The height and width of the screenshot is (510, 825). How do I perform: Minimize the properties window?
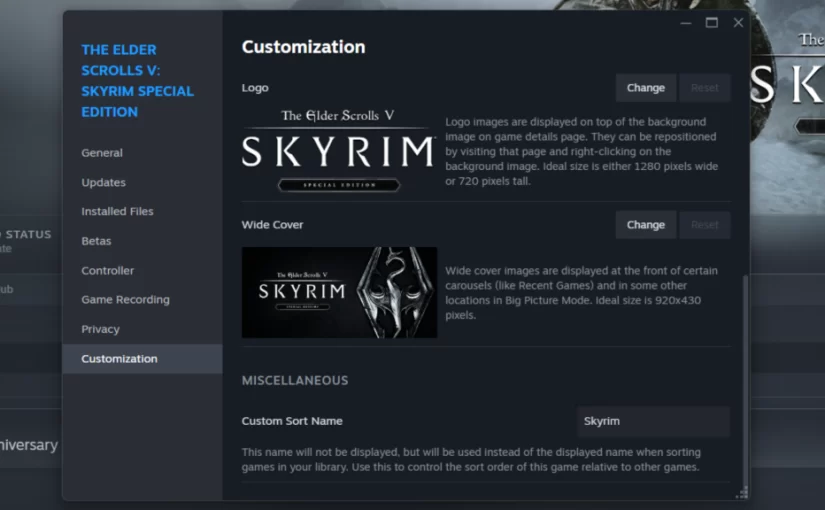pos(686,23)
